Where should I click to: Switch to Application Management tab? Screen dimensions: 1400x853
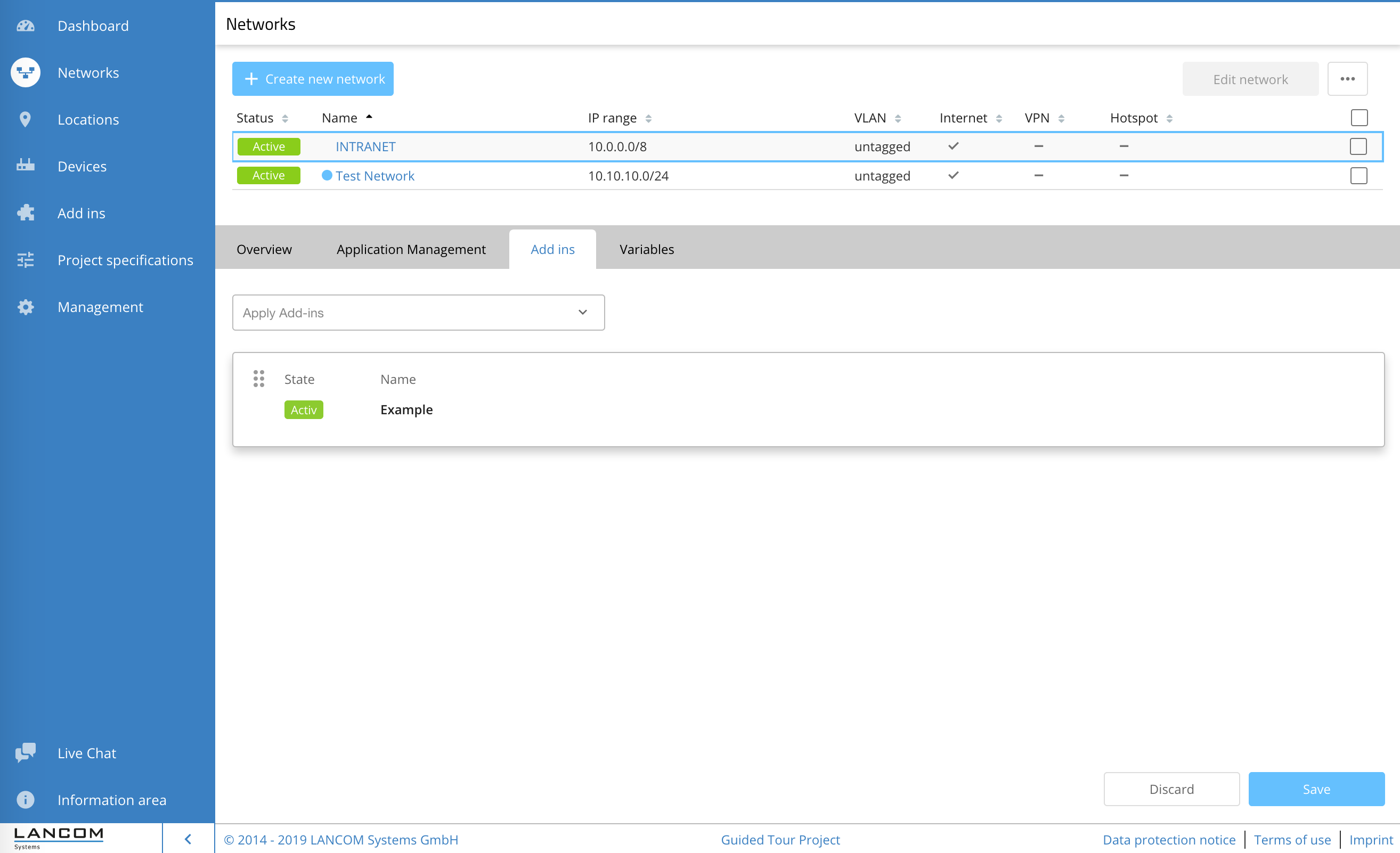point(411,249)
